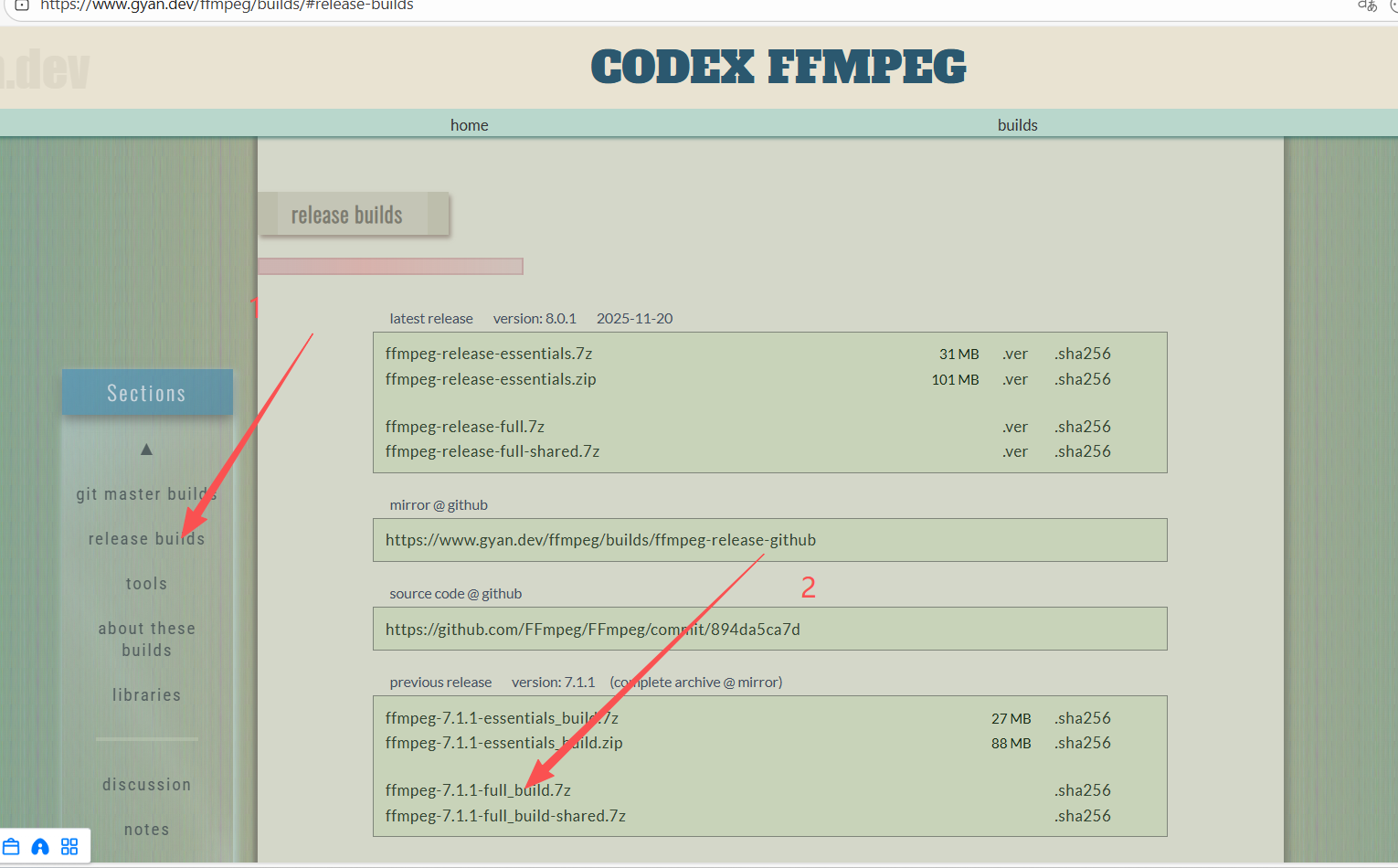
Task: Click the 88 MB size text
Action: pyautogui.click(x=1011, y=744)
